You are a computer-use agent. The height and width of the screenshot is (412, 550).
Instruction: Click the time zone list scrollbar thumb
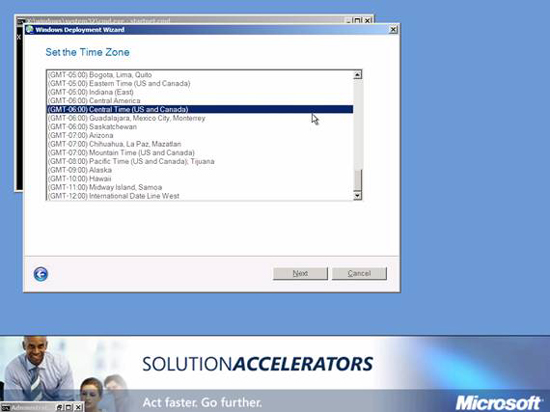pyautogui.click(x=357, y=180)
